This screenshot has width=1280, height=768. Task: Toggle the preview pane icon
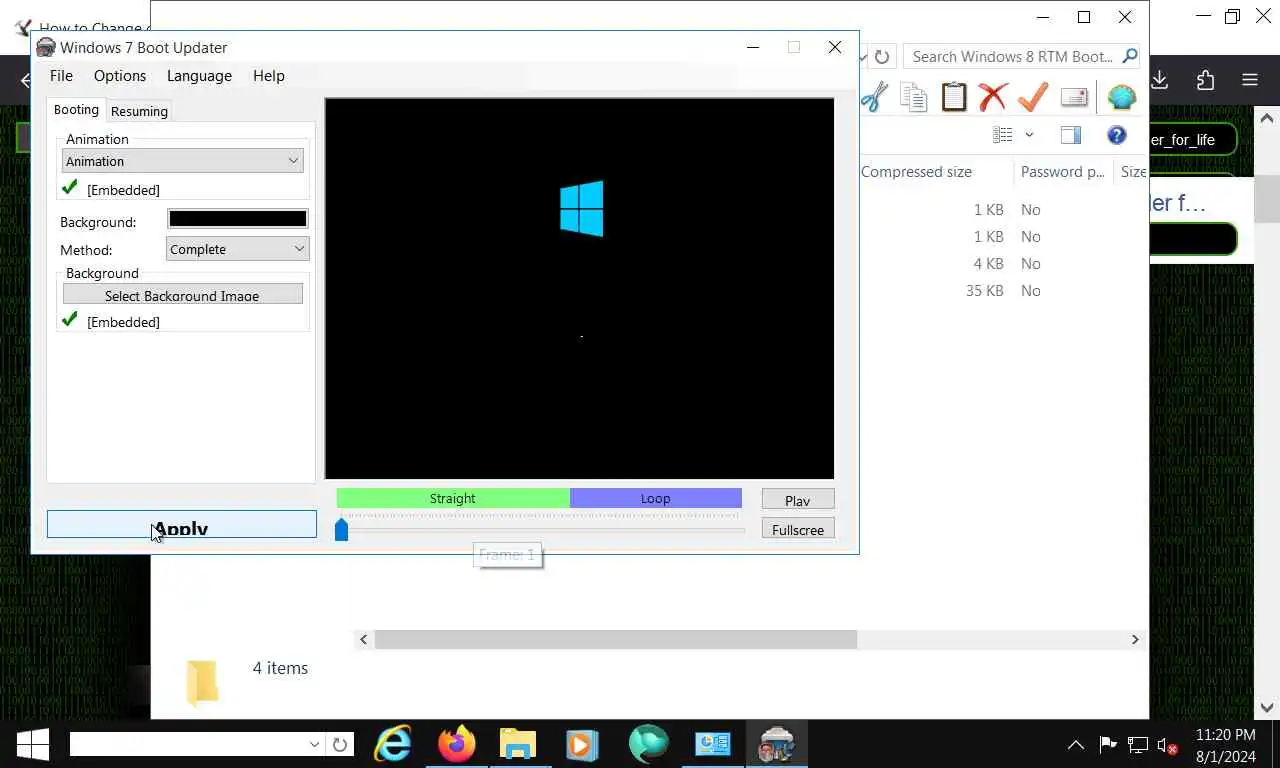tap(1070, 135)
